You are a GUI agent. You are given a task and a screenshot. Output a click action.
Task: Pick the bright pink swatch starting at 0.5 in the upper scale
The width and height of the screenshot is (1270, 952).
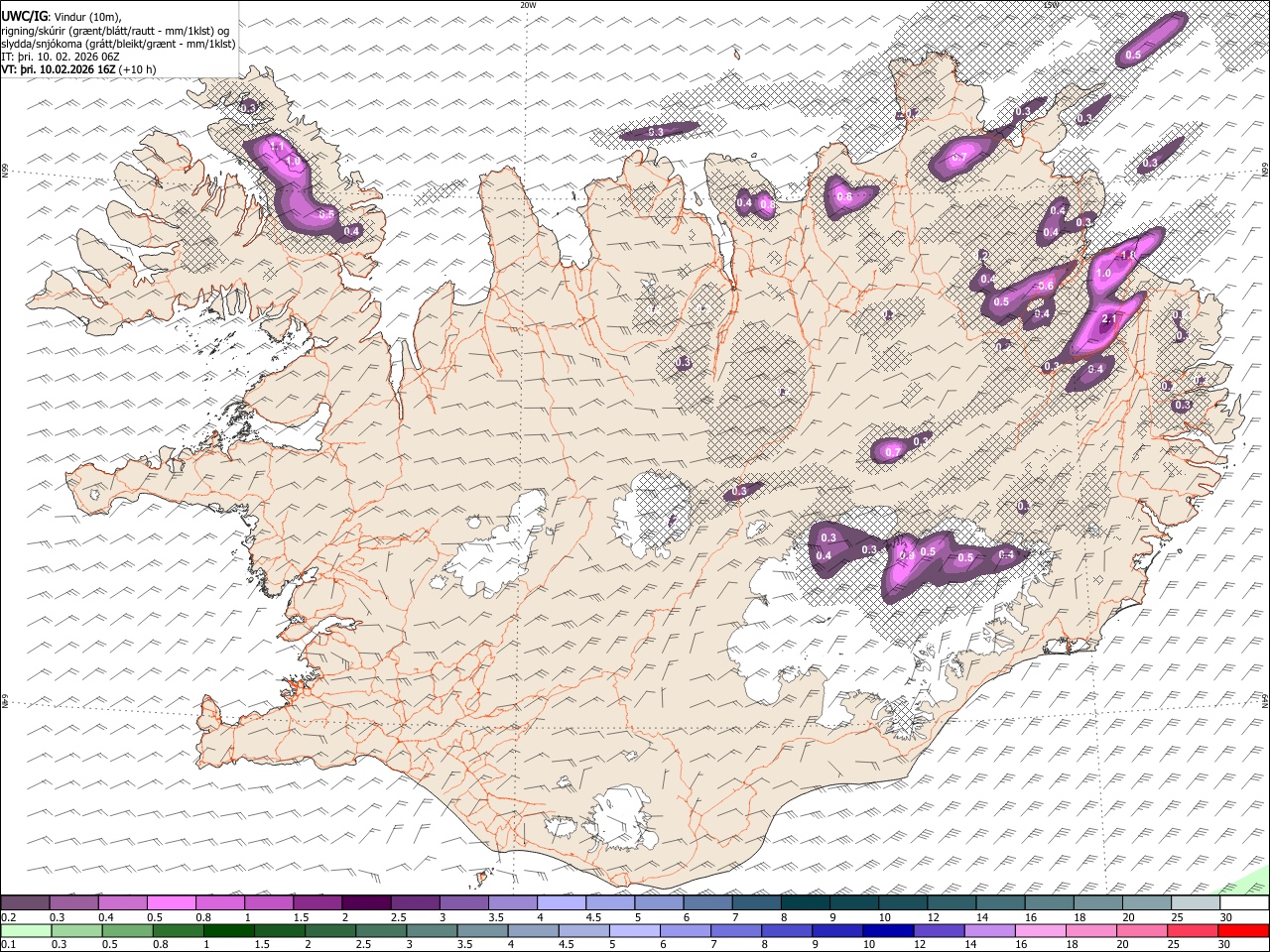tap(171, 903)
